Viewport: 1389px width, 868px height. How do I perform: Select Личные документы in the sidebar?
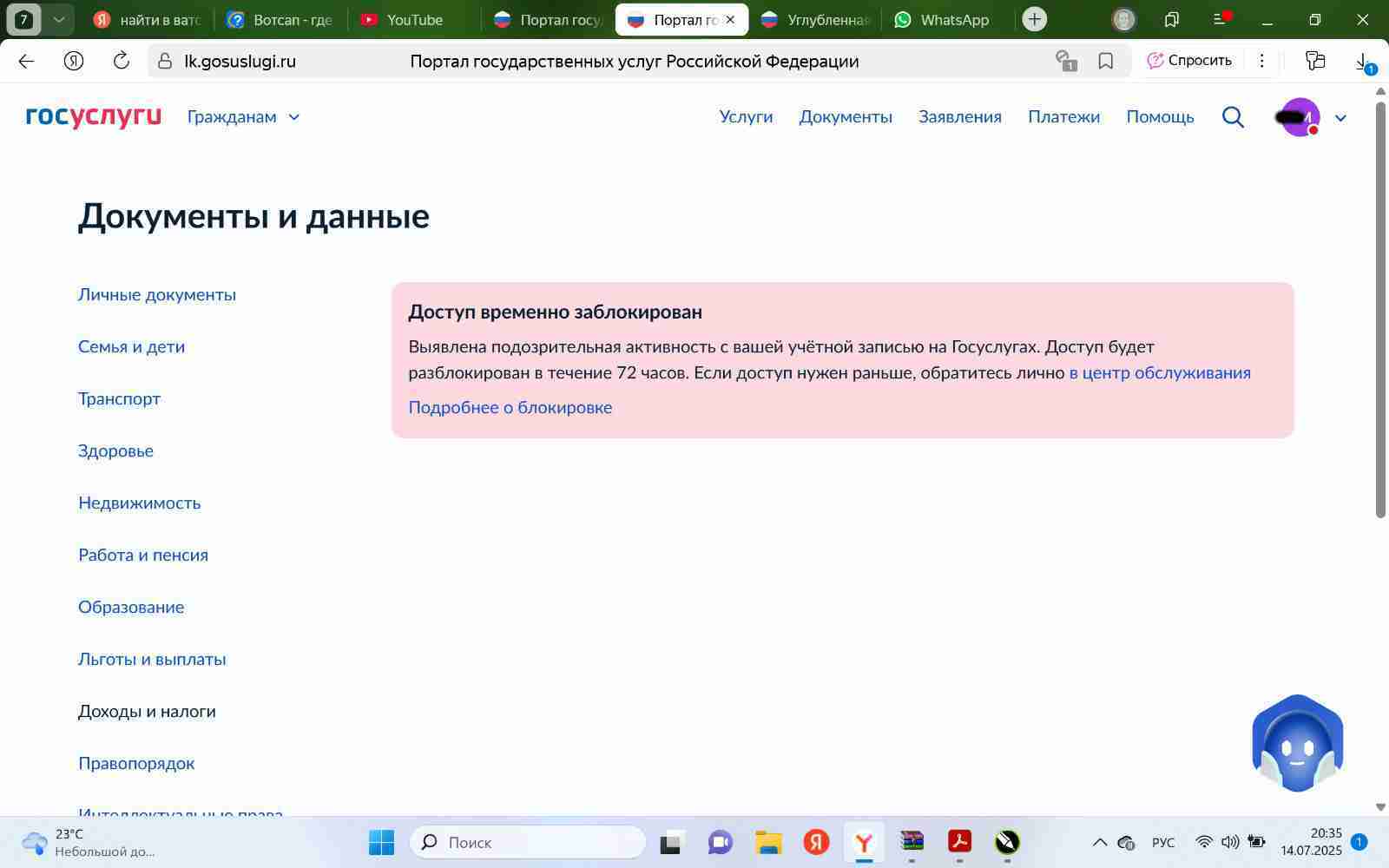coord(157,294)
